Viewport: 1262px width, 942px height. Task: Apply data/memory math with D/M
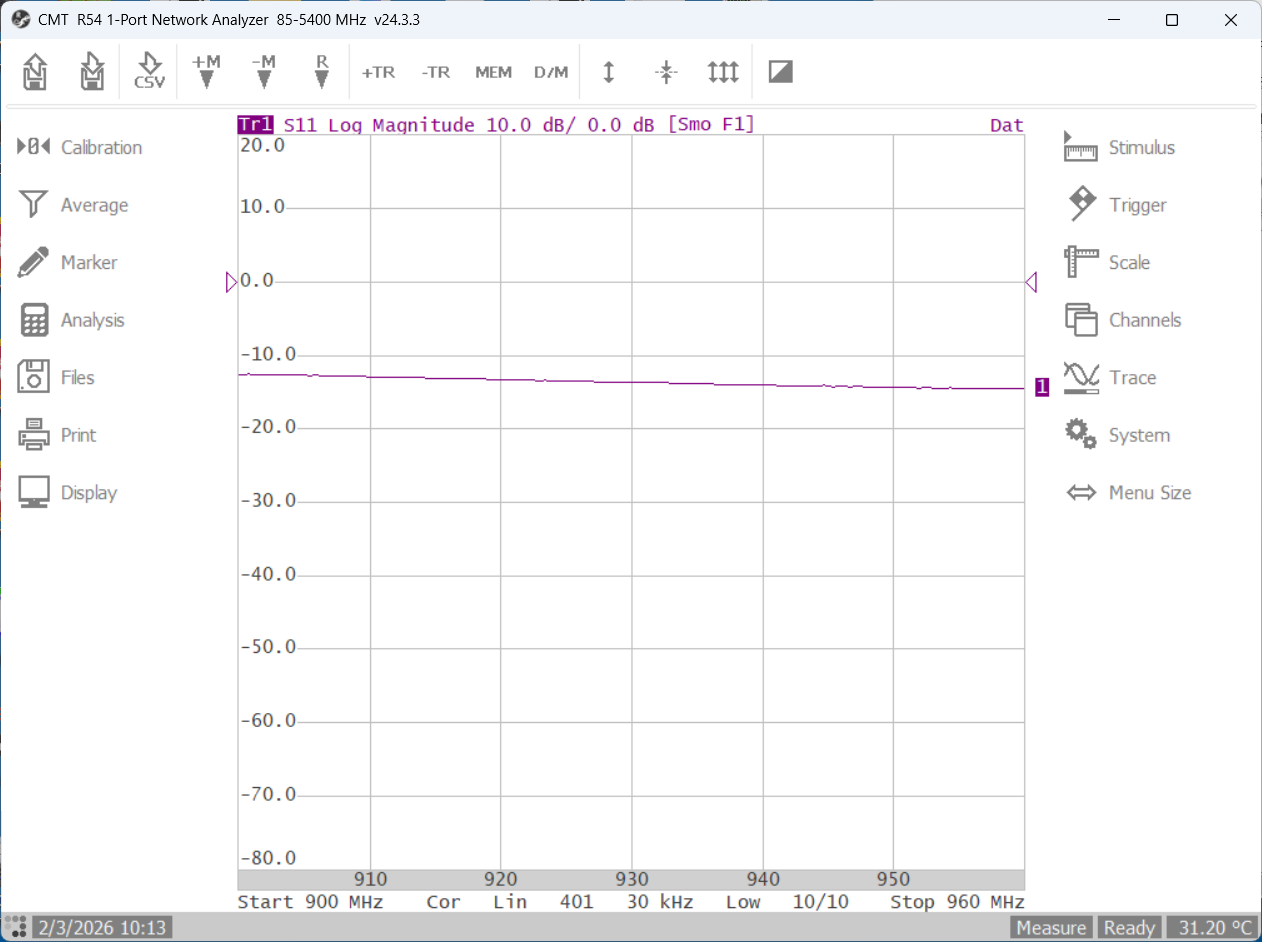point(551,72)
